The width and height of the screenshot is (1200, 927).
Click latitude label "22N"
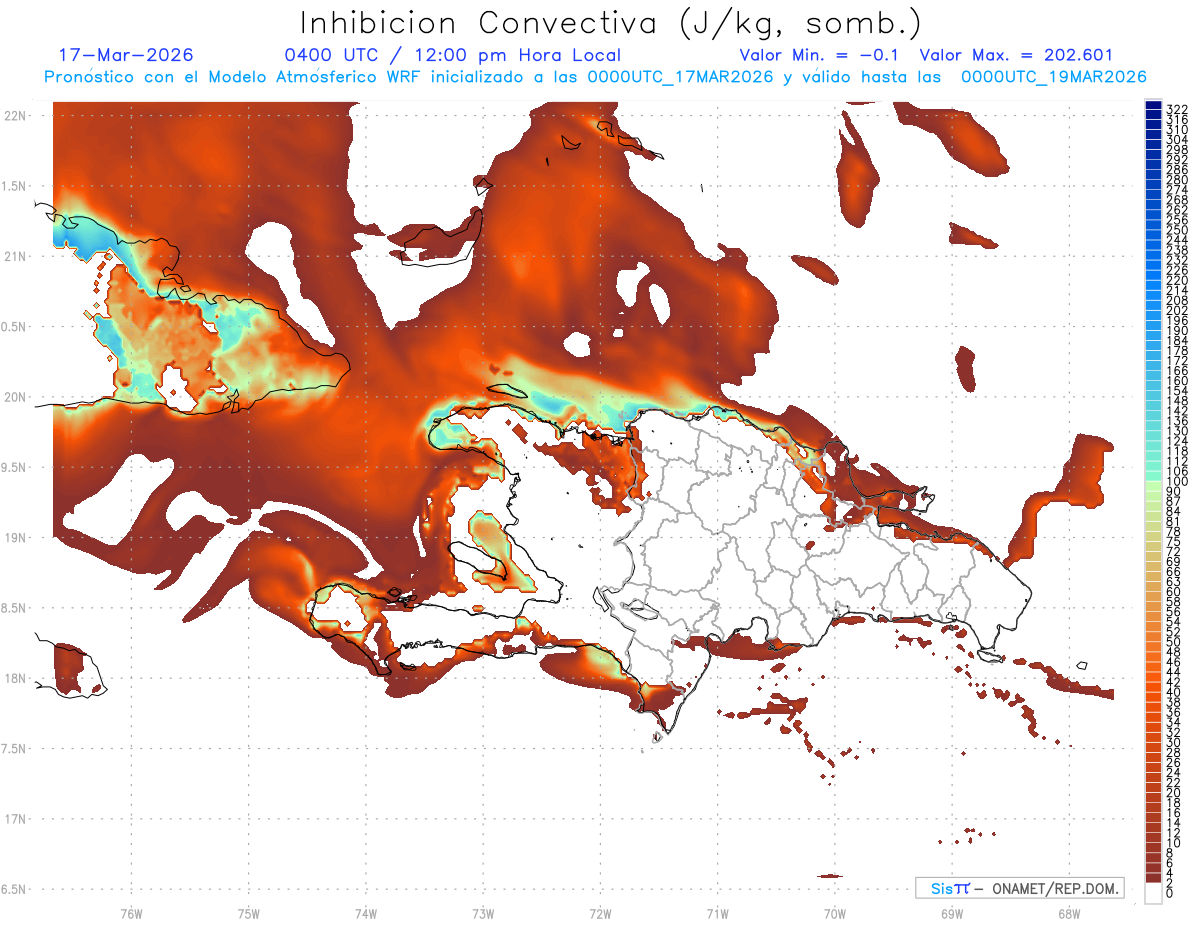pyautogui.click(x=15, y=115)
